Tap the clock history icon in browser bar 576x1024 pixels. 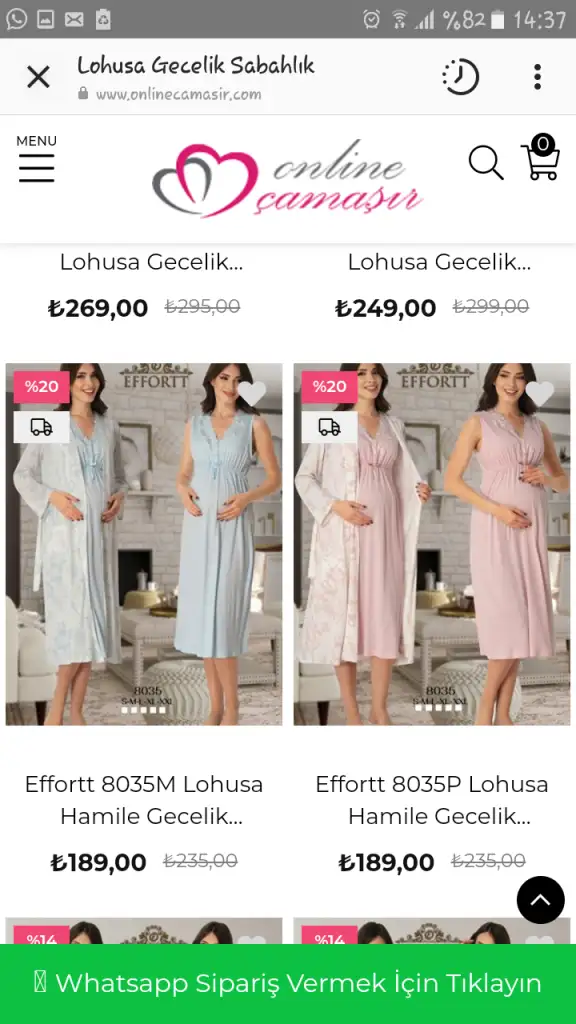[x=460, y=77]
